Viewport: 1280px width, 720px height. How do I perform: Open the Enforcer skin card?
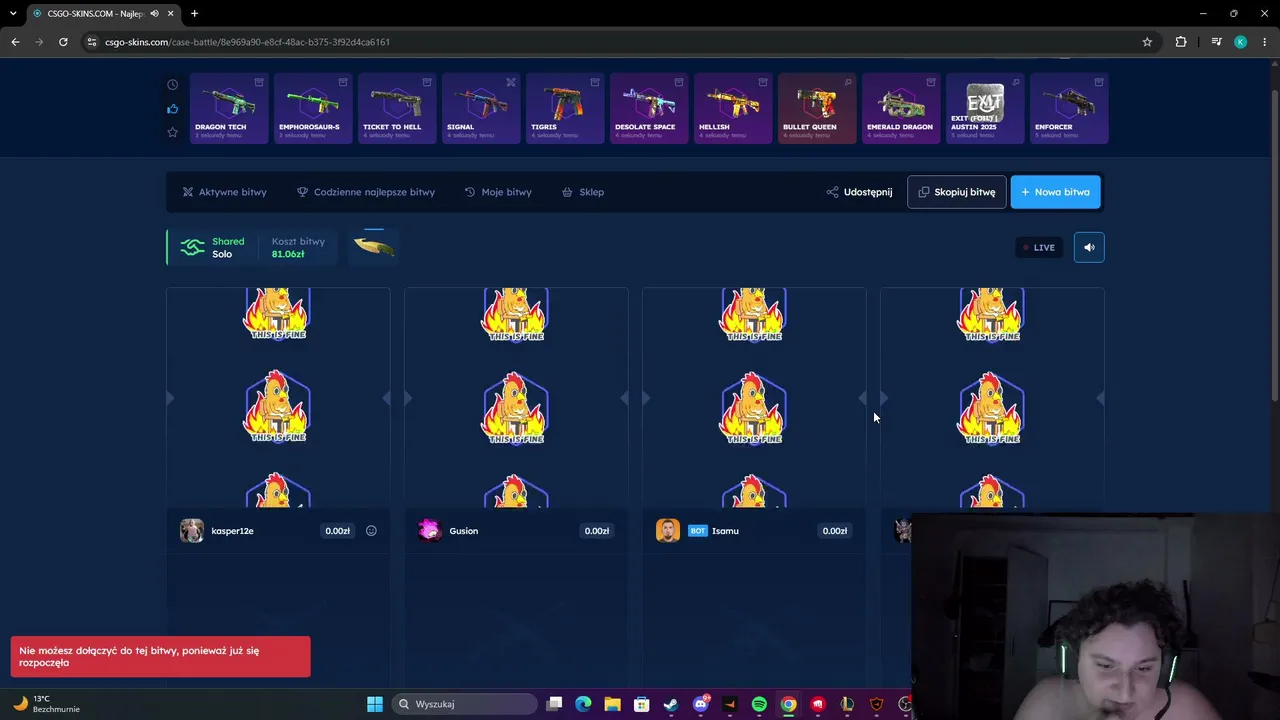click(1069, 108)
